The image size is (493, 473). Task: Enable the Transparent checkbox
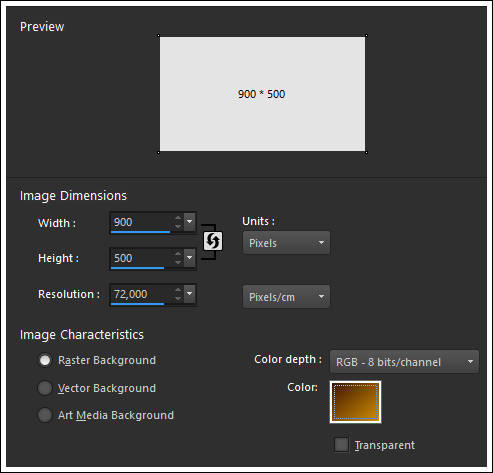[x=341, y=445]
